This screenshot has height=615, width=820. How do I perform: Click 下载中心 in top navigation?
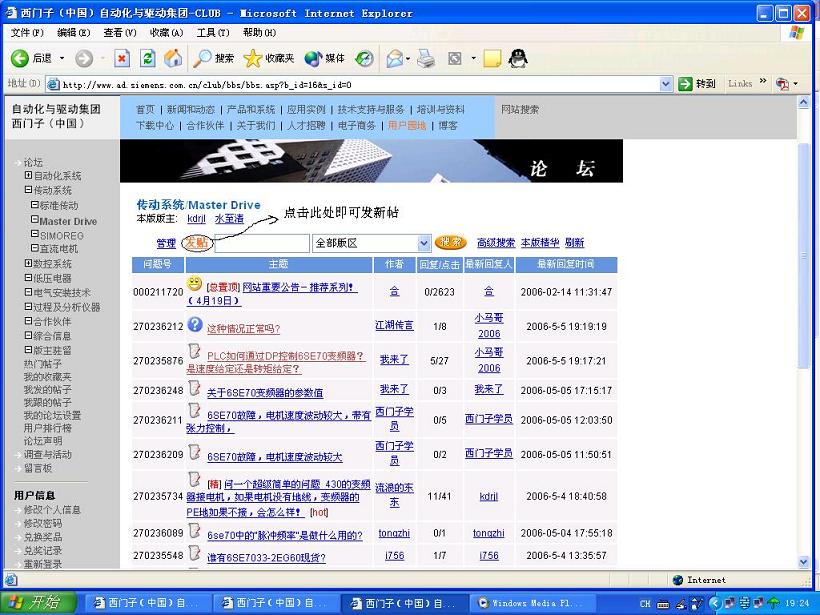[155, 126]
